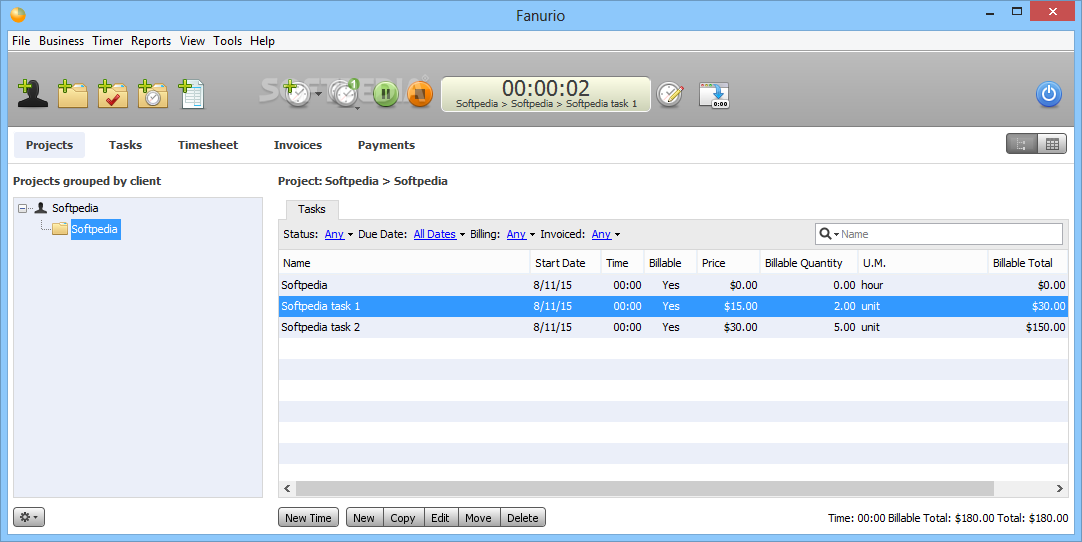
Task: Switch to the Timesheet section
Action: pyautogui.click(x=208, y=145)
